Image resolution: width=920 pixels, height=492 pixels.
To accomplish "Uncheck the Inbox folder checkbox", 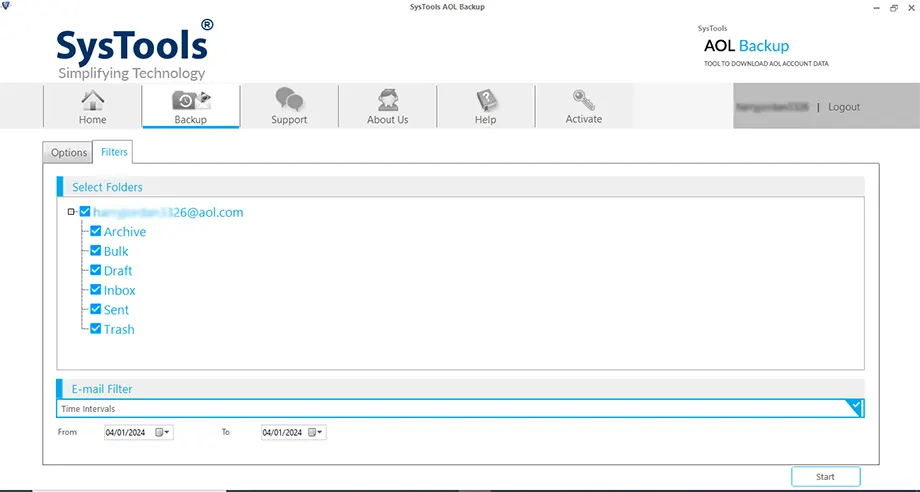I will pyautogui.click(x=96, y=290).
